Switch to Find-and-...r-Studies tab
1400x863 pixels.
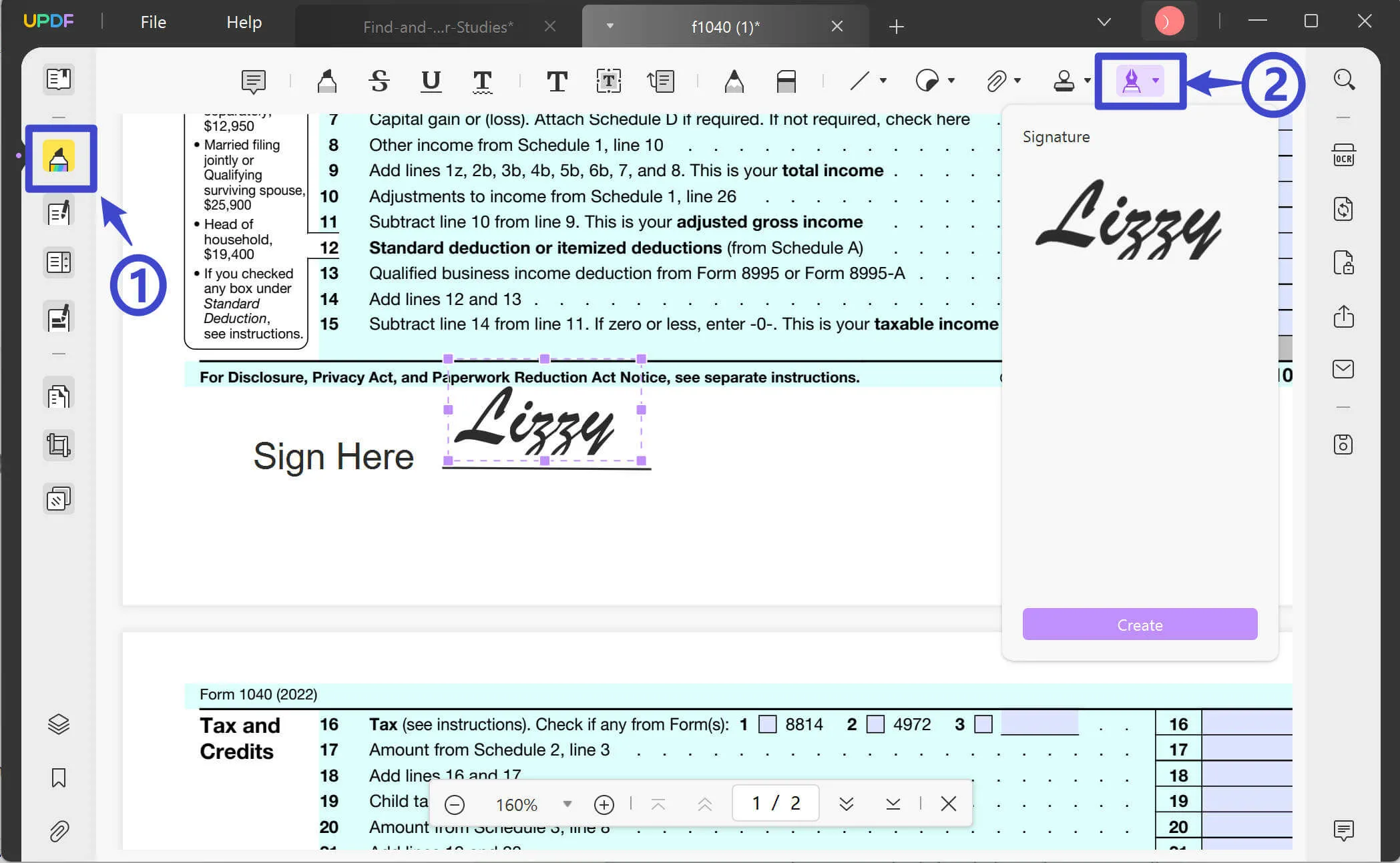pos(438,27)
